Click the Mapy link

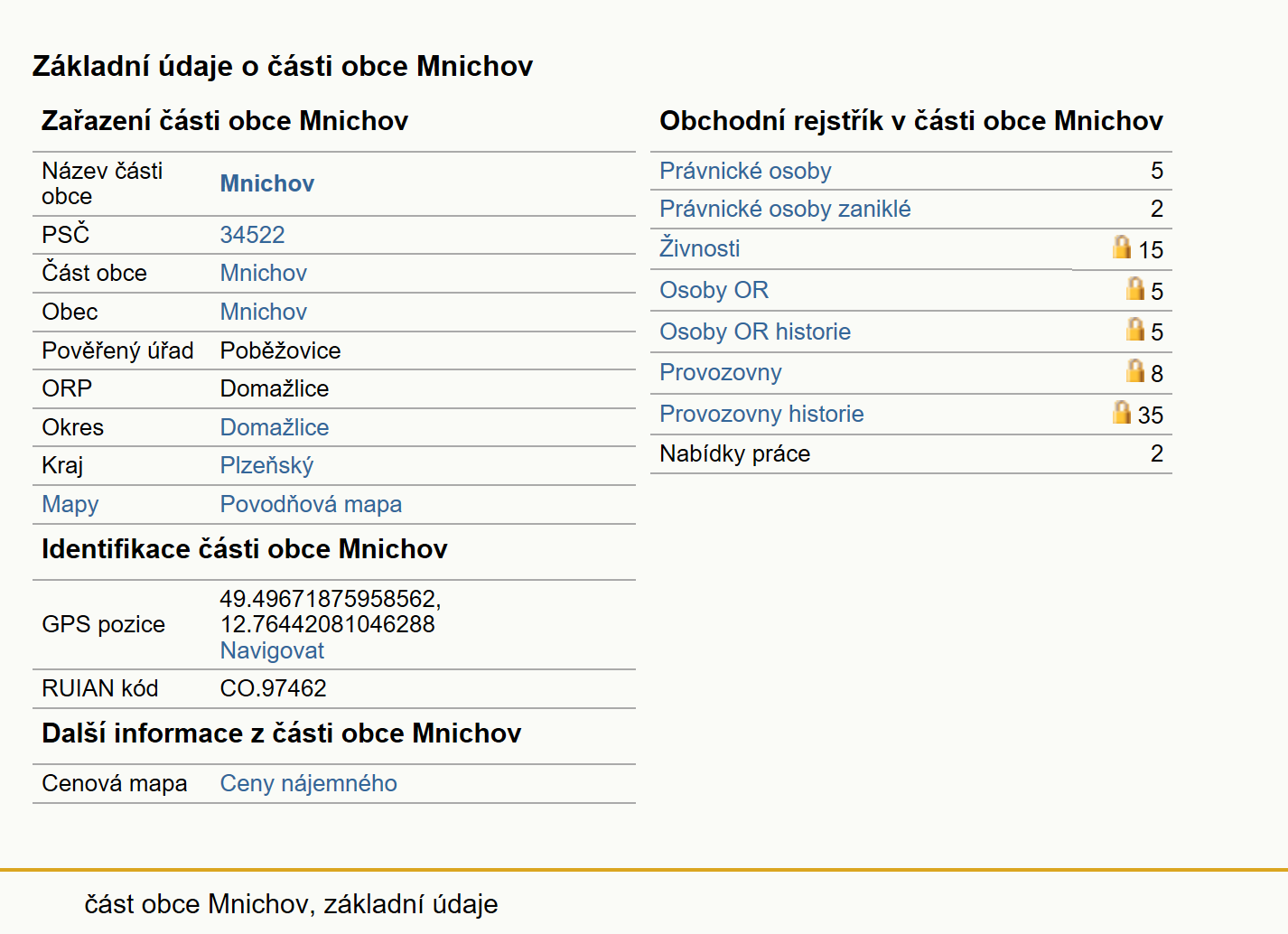pos(70,504)
